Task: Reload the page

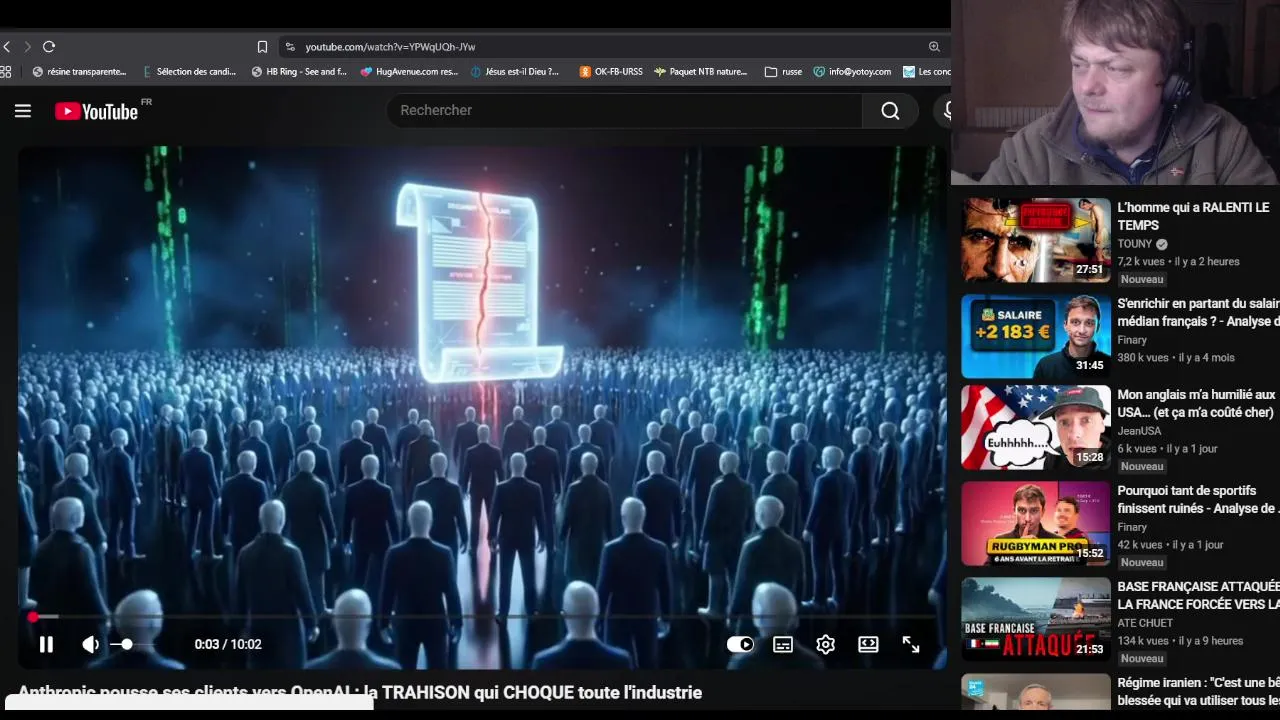Action: tap(49, 47)
